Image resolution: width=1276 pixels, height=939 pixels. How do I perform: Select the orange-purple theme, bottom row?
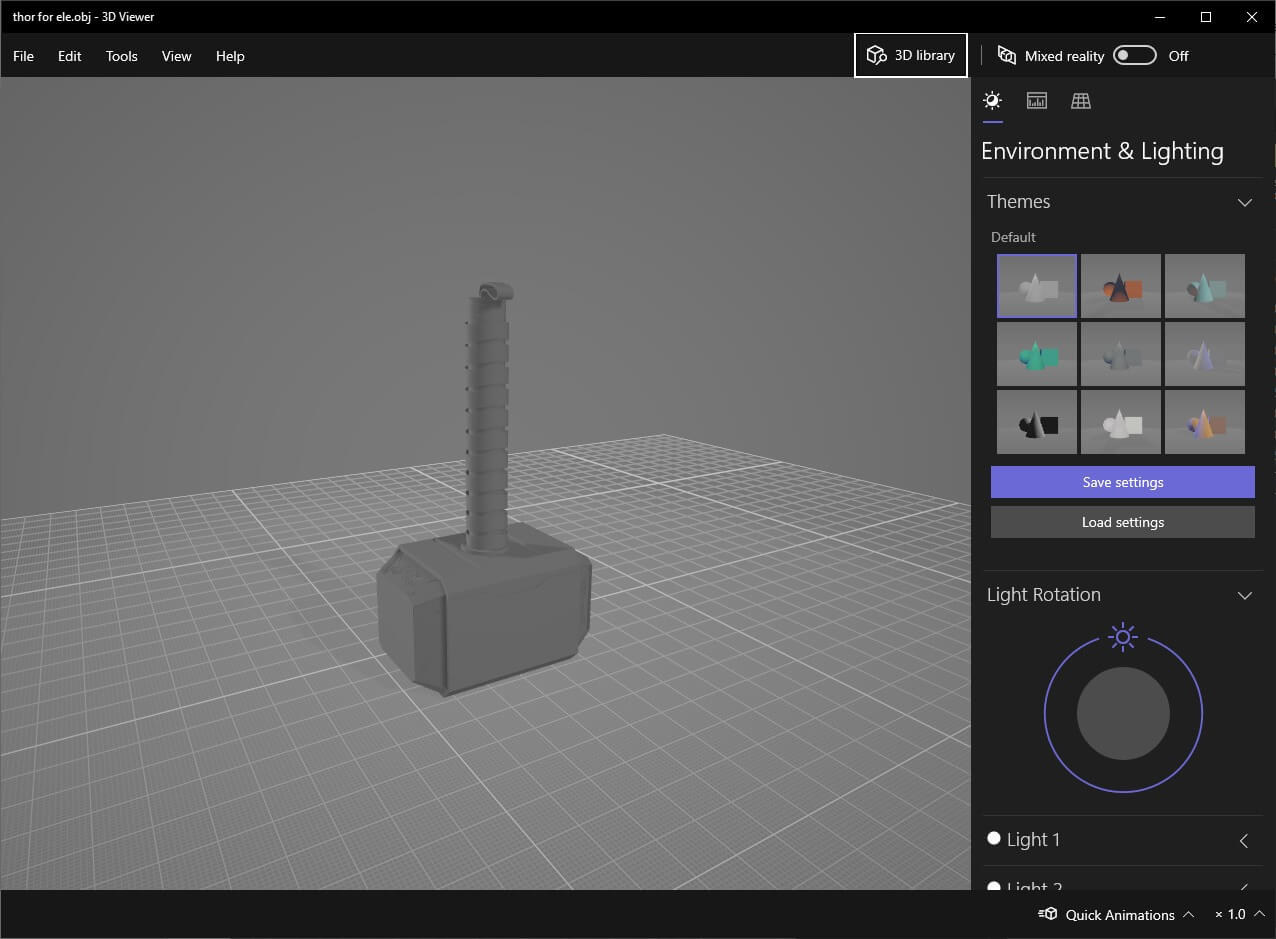pos(1205,422)
